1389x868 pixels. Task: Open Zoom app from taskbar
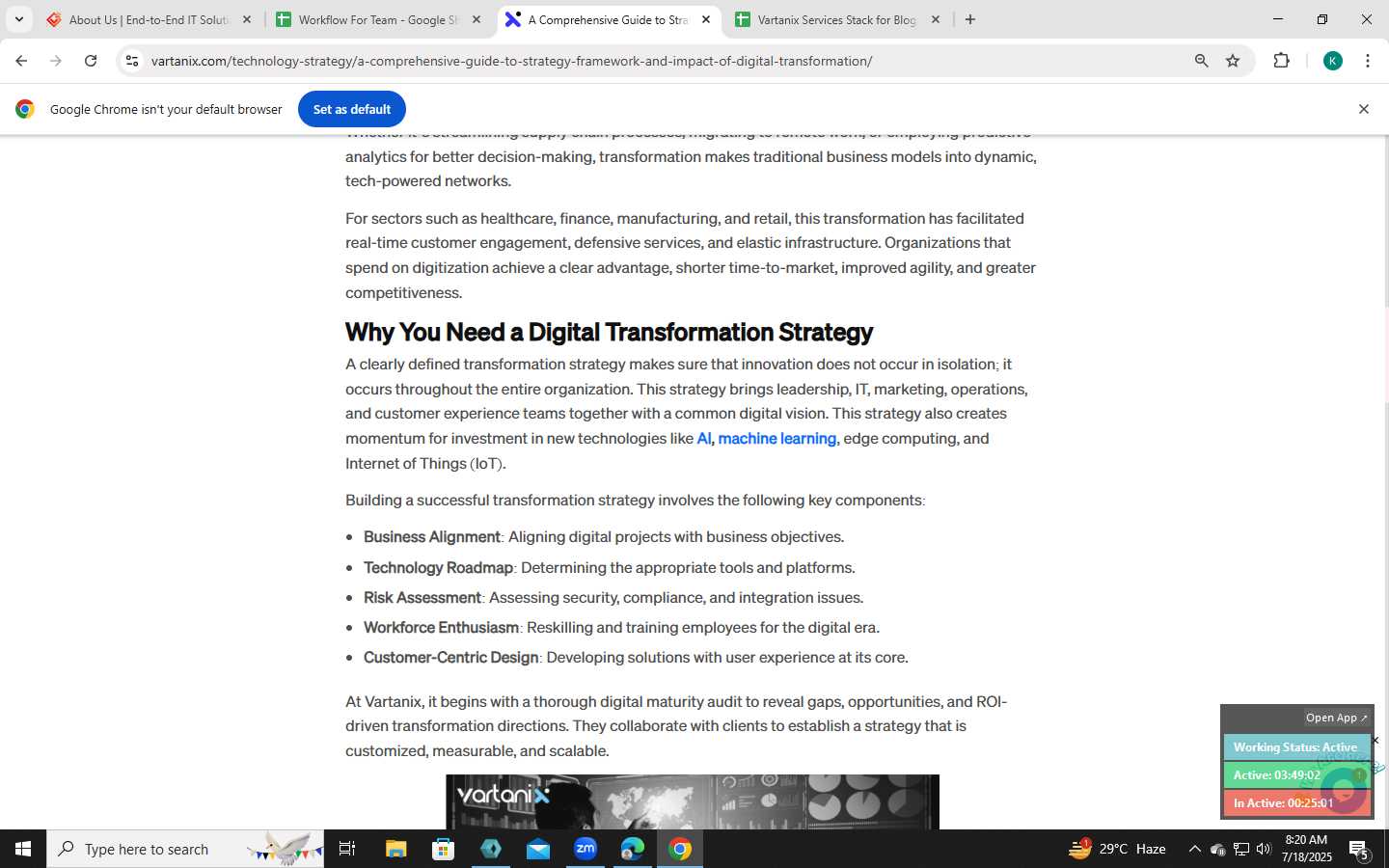click(x=586, y=849)
